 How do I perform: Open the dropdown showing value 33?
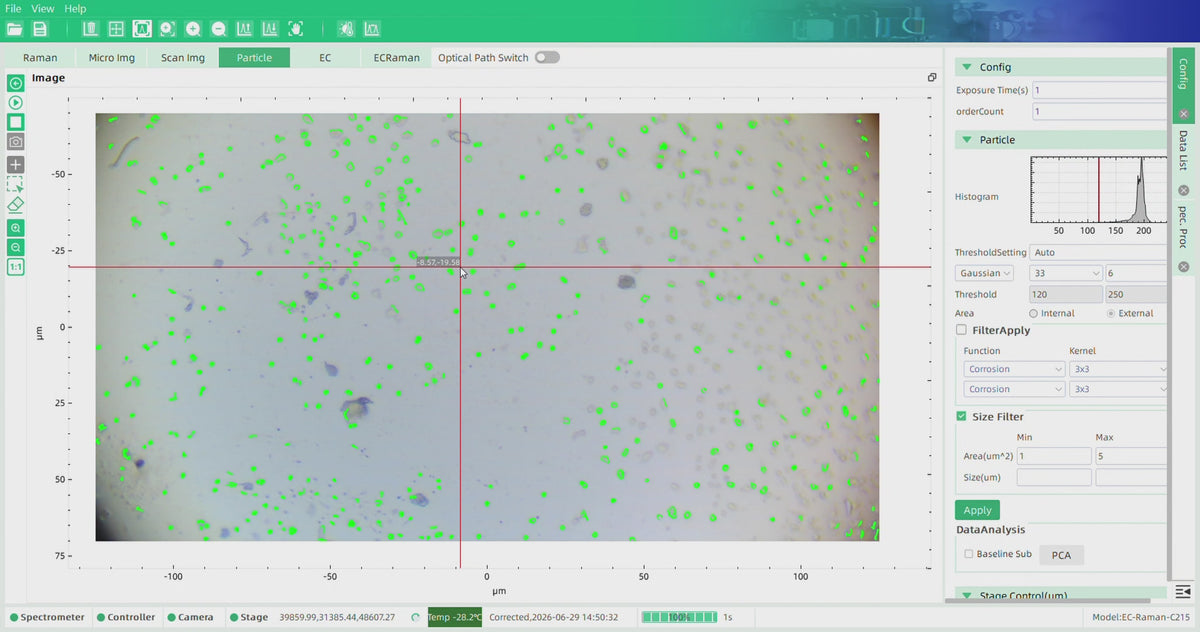tap(1066, 273)
